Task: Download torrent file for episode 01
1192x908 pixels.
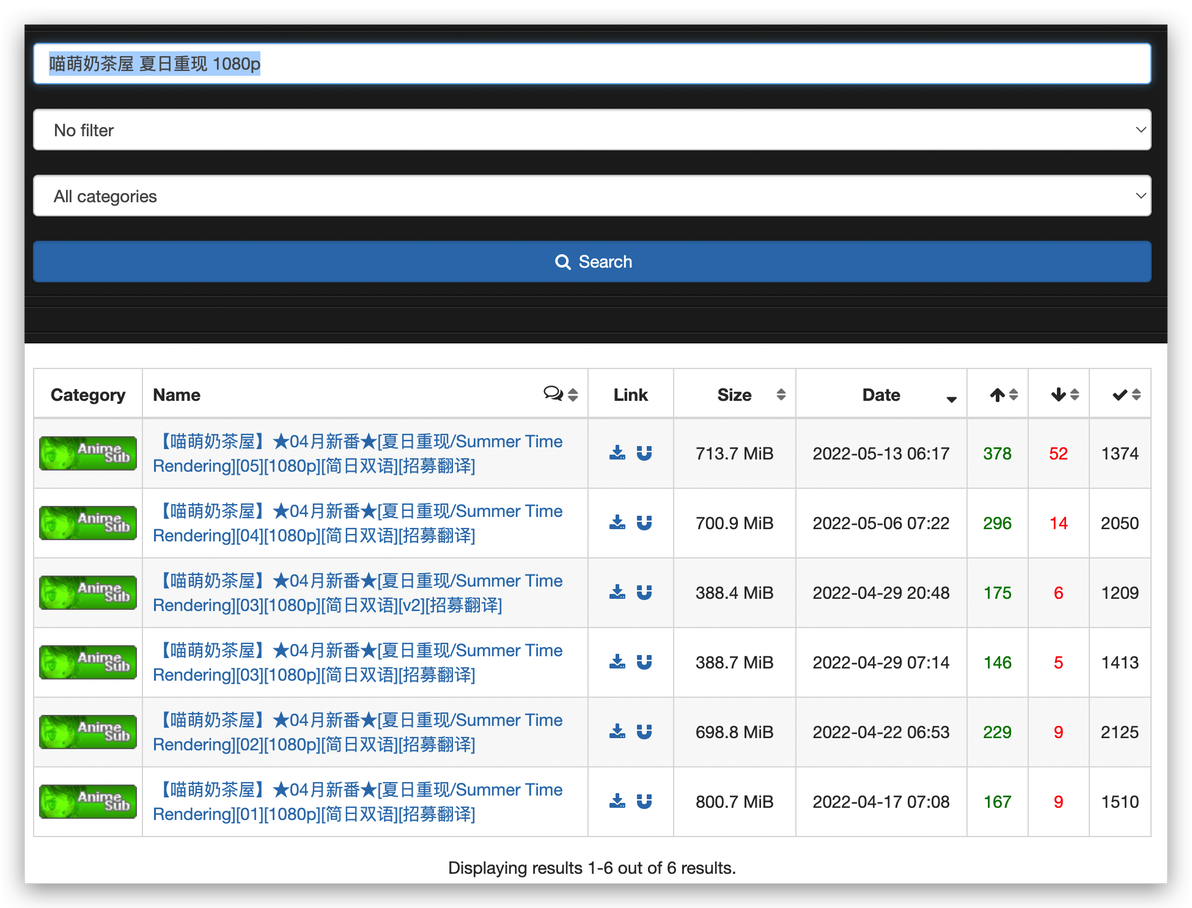Action: tap(617, 802)
